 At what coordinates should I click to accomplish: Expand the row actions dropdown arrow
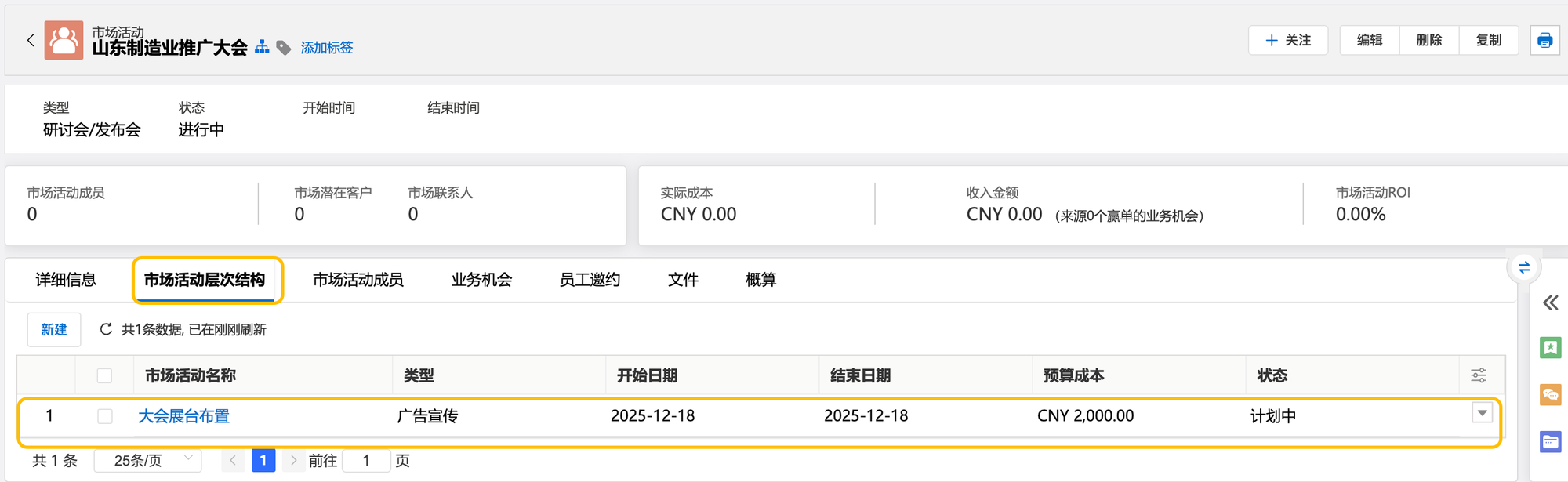click(x=1482, y=413)
